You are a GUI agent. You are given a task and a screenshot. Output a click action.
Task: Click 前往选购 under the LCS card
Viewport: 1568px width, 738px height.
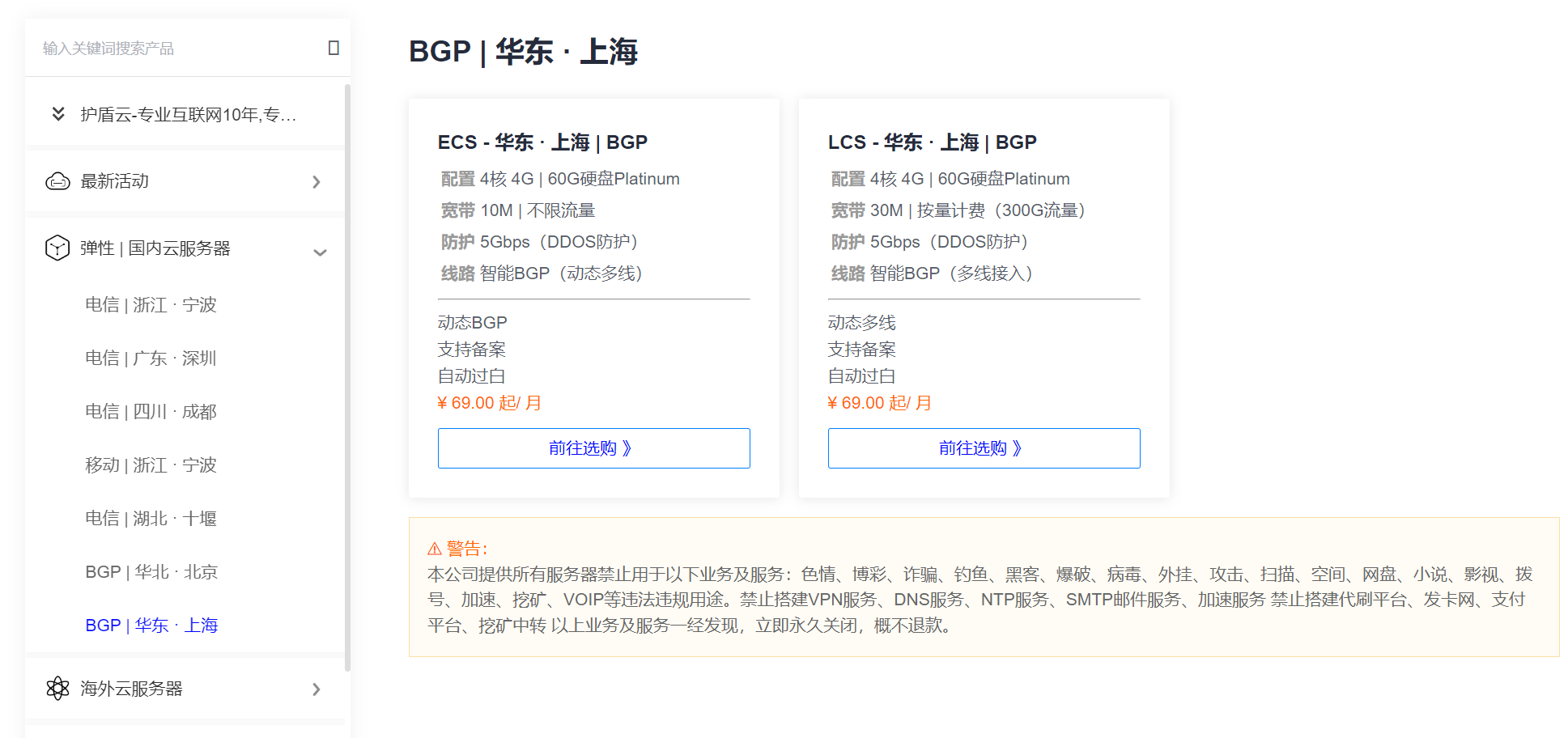pyautogui.click(x=984, y=448)
